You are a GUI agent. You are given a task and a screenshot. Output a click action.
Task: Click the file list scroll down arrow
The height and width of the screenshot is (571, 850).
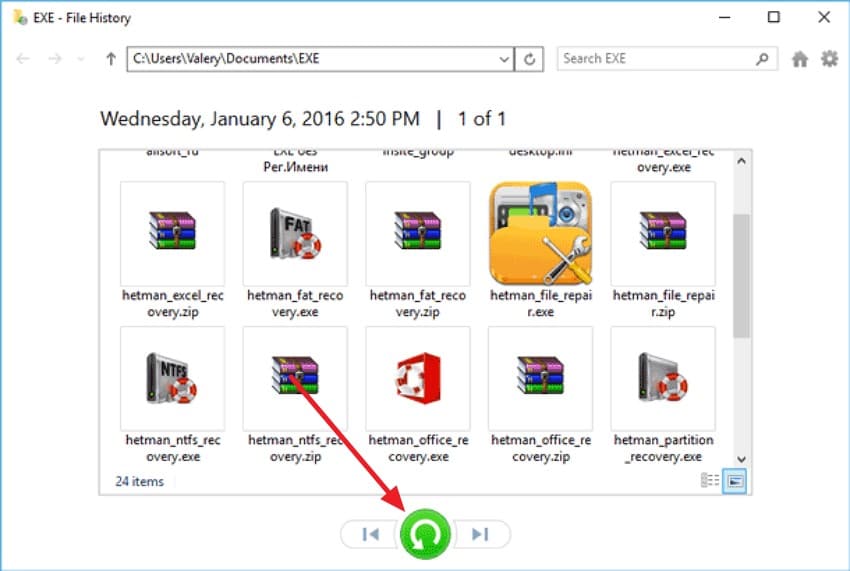(x=742, y=459)
